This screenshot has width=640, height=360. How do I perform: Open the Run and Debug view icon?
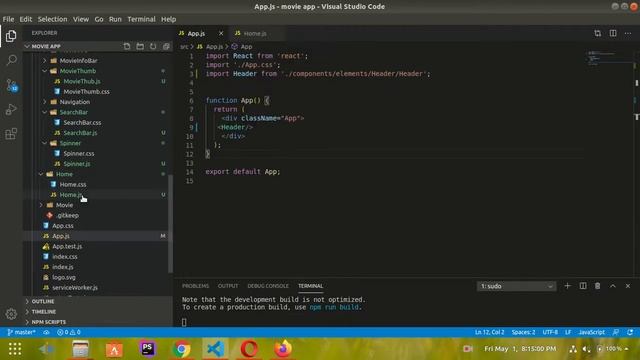coord(11,109)
